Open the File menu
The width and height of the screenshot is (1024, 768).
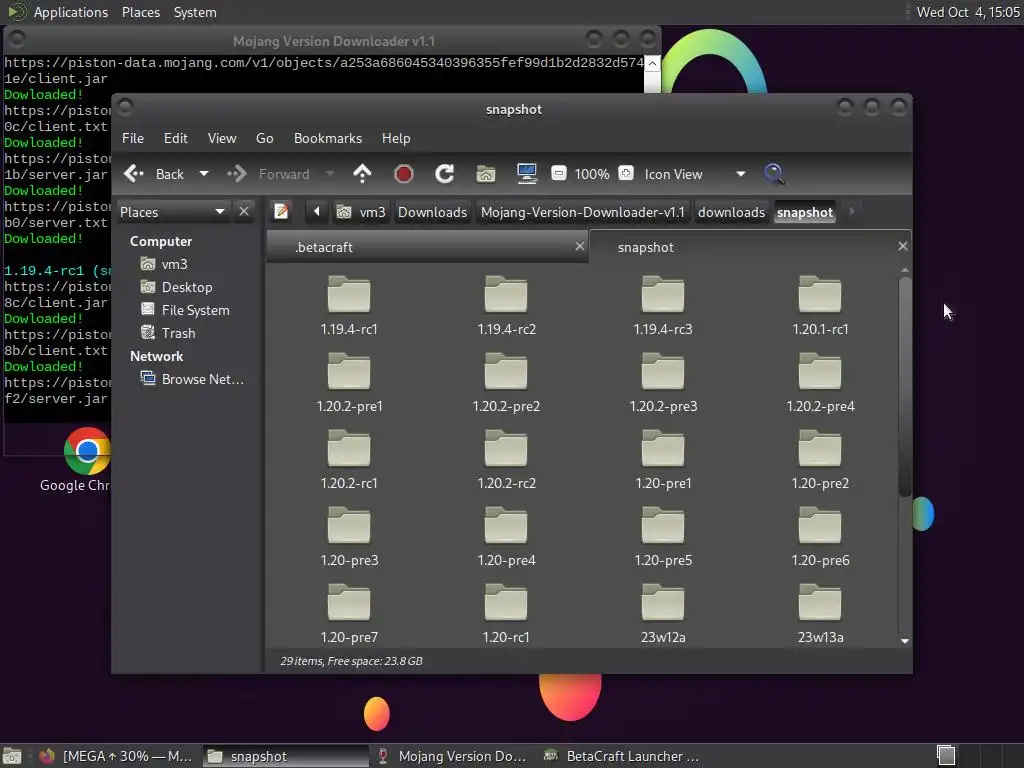[133, 138]
